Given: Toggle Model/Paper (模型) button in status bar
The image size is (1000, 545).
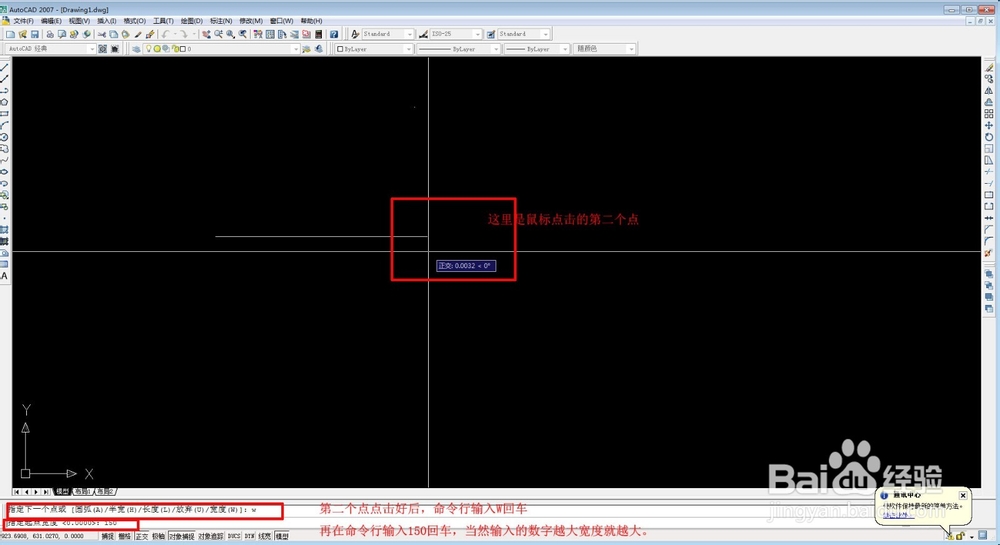Looking at the screenshot, I should (x=282, y=536).
